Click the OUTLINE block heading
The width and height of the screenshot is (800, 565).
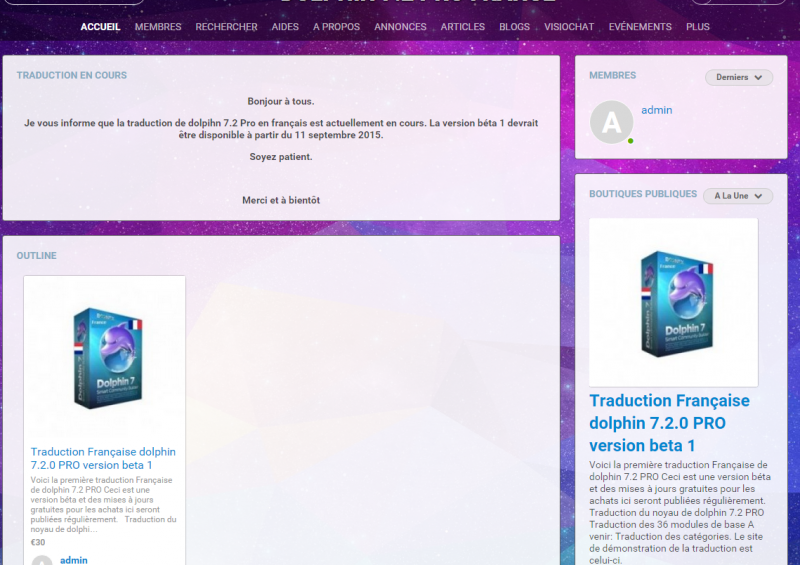pyautogui.click(x=36, y=256)
